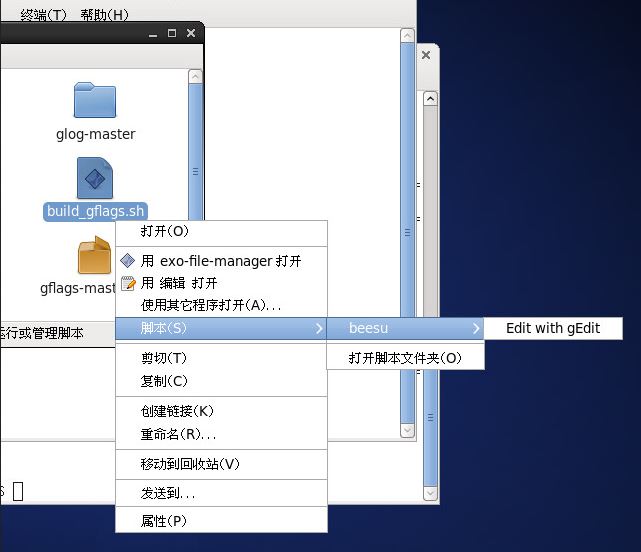Click the text editor notepad icon in menu
641x552 pixels.
128,283
